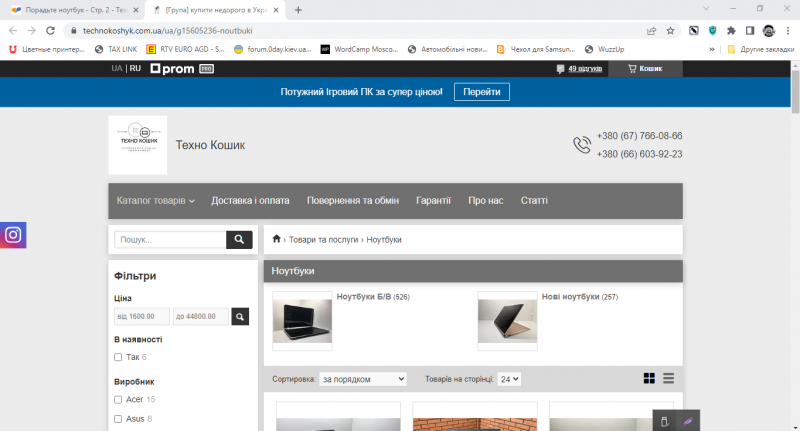
Task: Open Chrome three-dot menu
Action: pyautogui.click(x=788, y=31)
